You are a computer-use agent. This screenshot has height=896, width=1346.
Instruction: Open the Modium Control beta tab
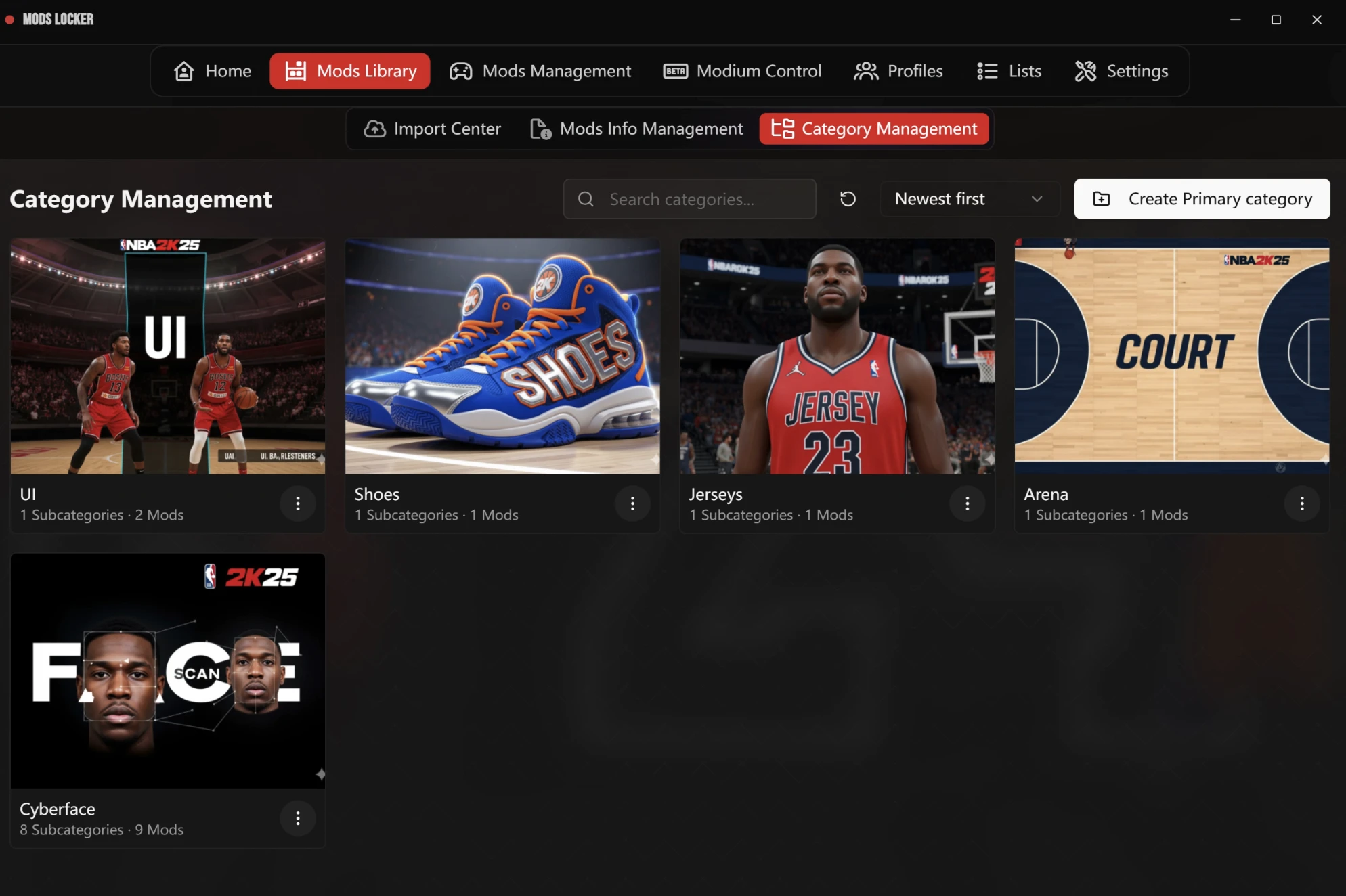coord(742,71)
